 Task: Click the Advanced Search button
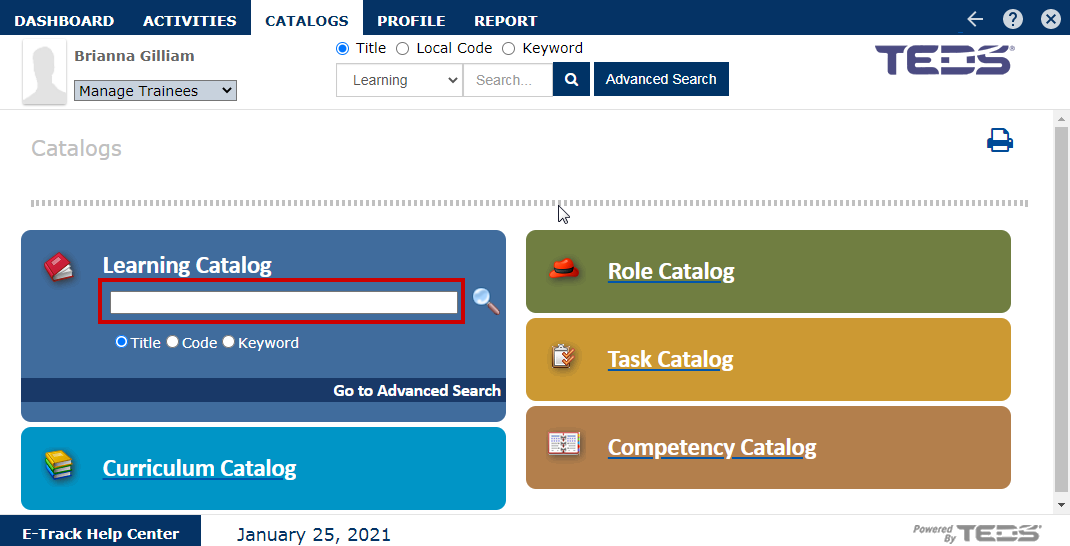[x=661, y=79]
